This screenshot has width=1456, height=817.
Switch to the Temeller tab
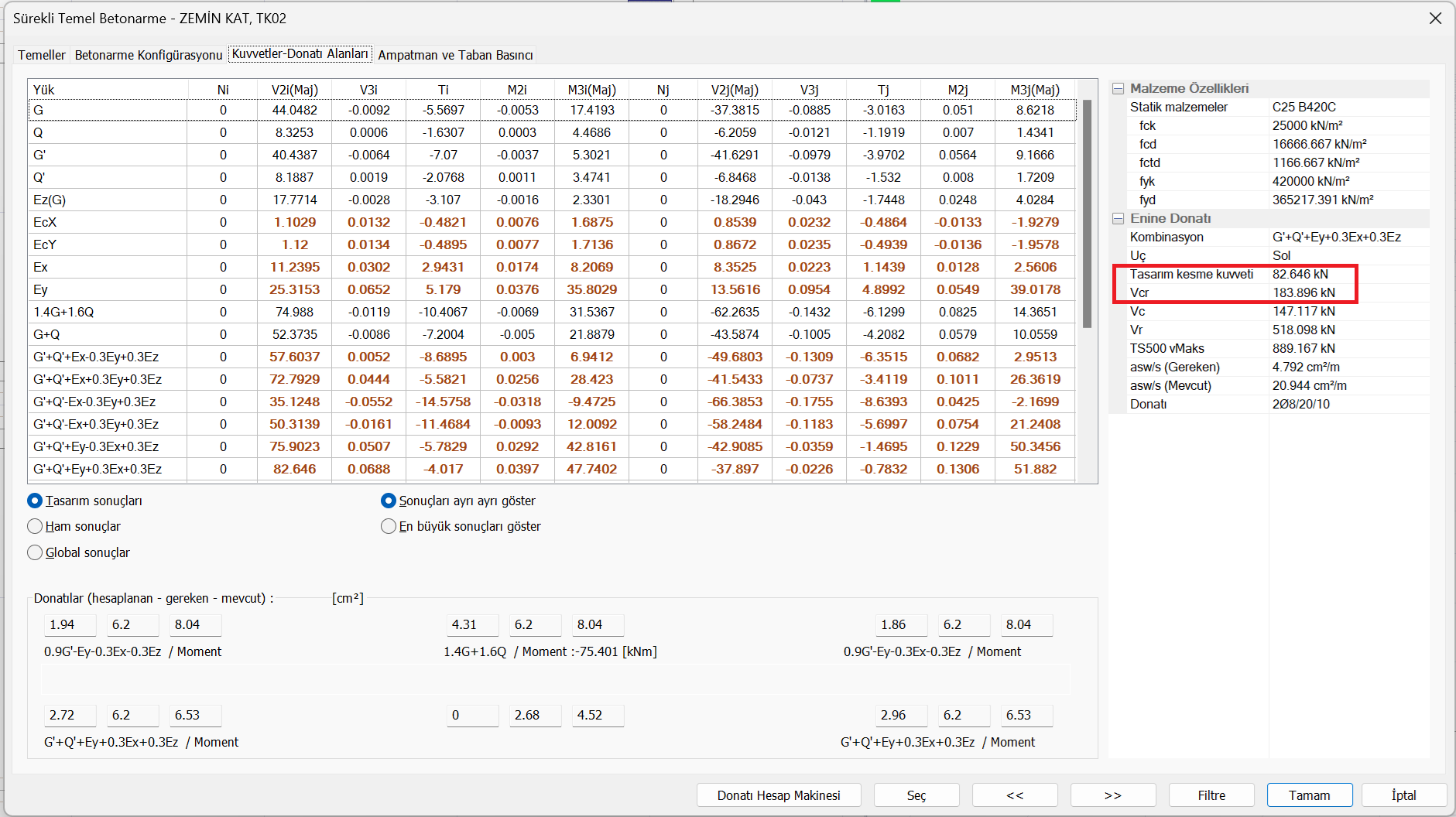42,55
